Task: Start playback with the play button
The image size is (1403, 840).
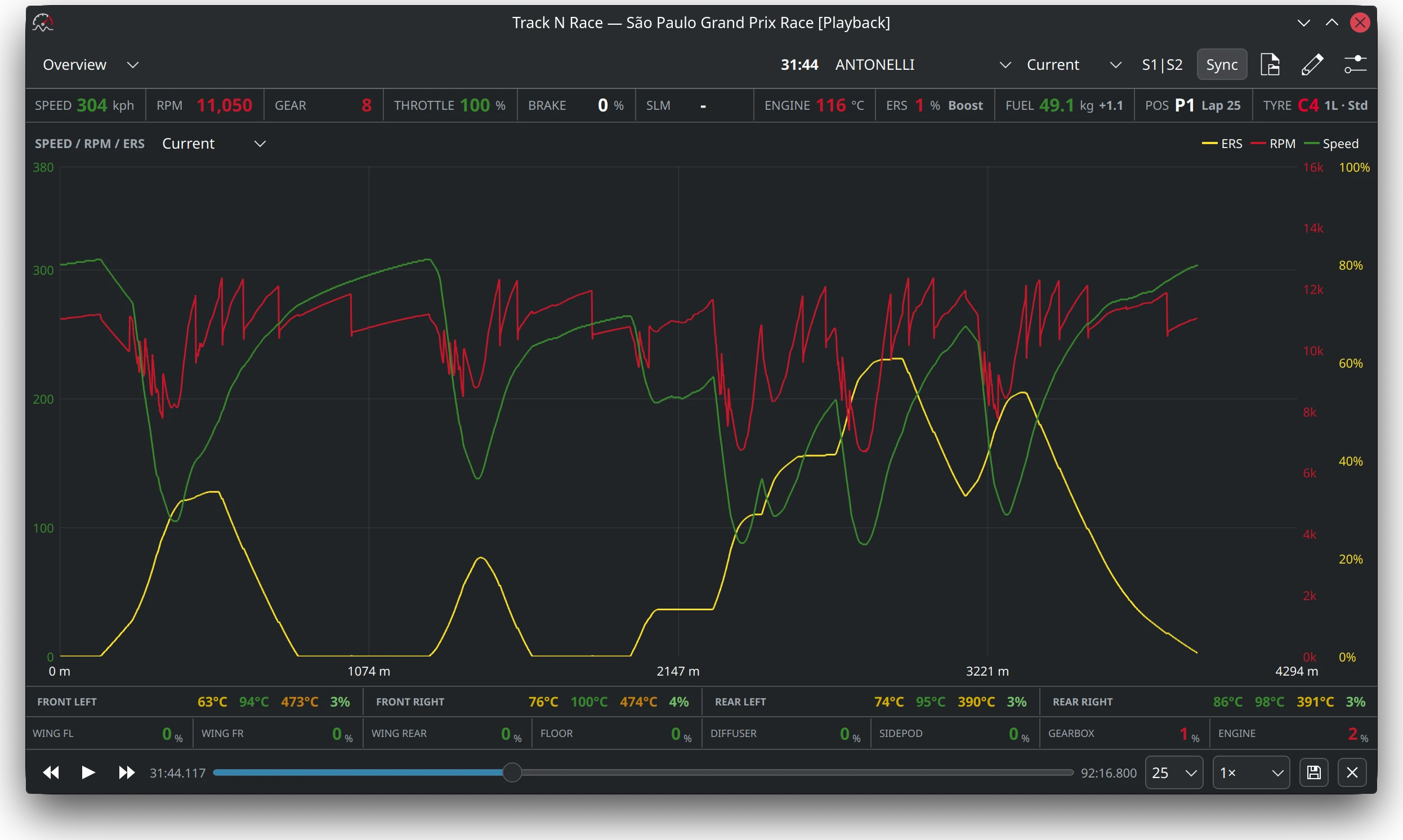Action: 88,772
